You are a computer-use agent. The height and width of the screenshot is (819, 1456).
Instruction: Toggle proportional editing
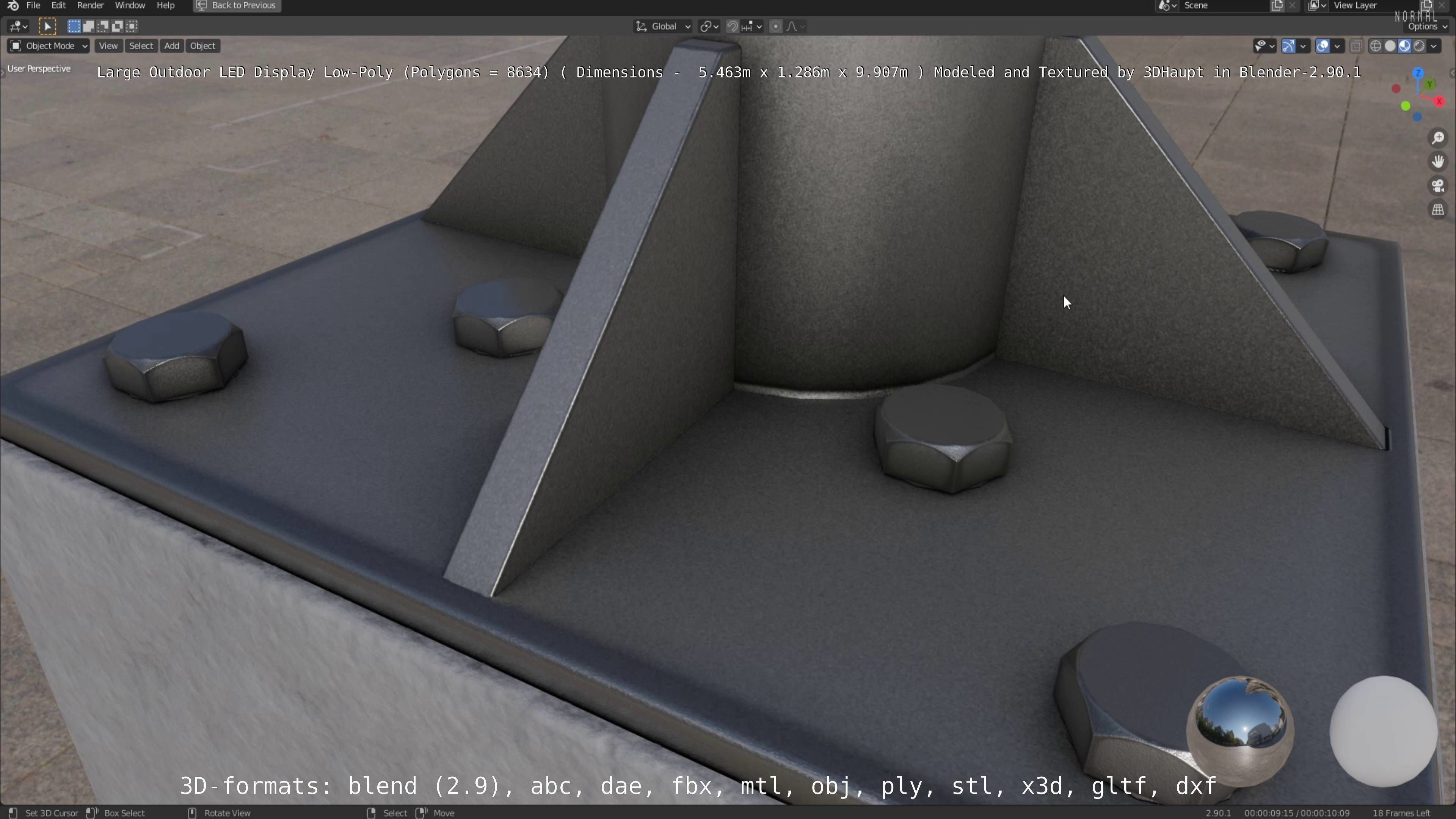776,27
